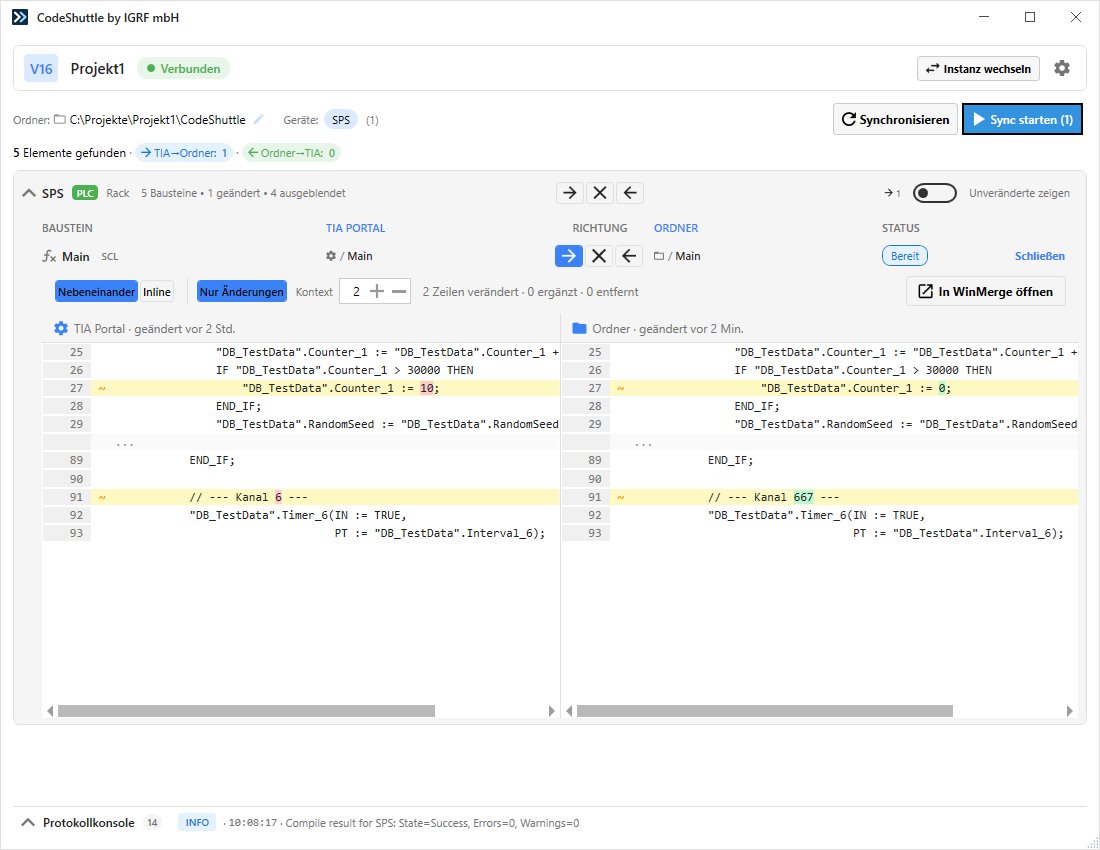Click the log message Compile result for SPS

tap(432, 823)
